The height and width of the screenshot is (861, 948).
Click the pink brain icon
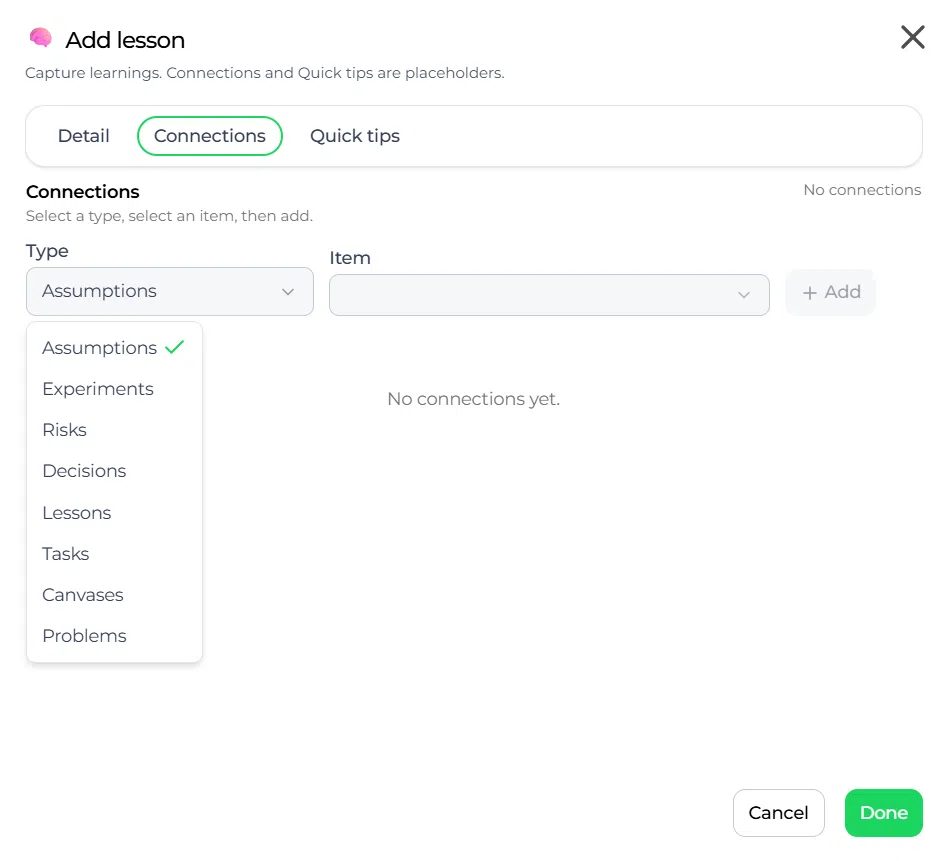click(x=41, y=38)
